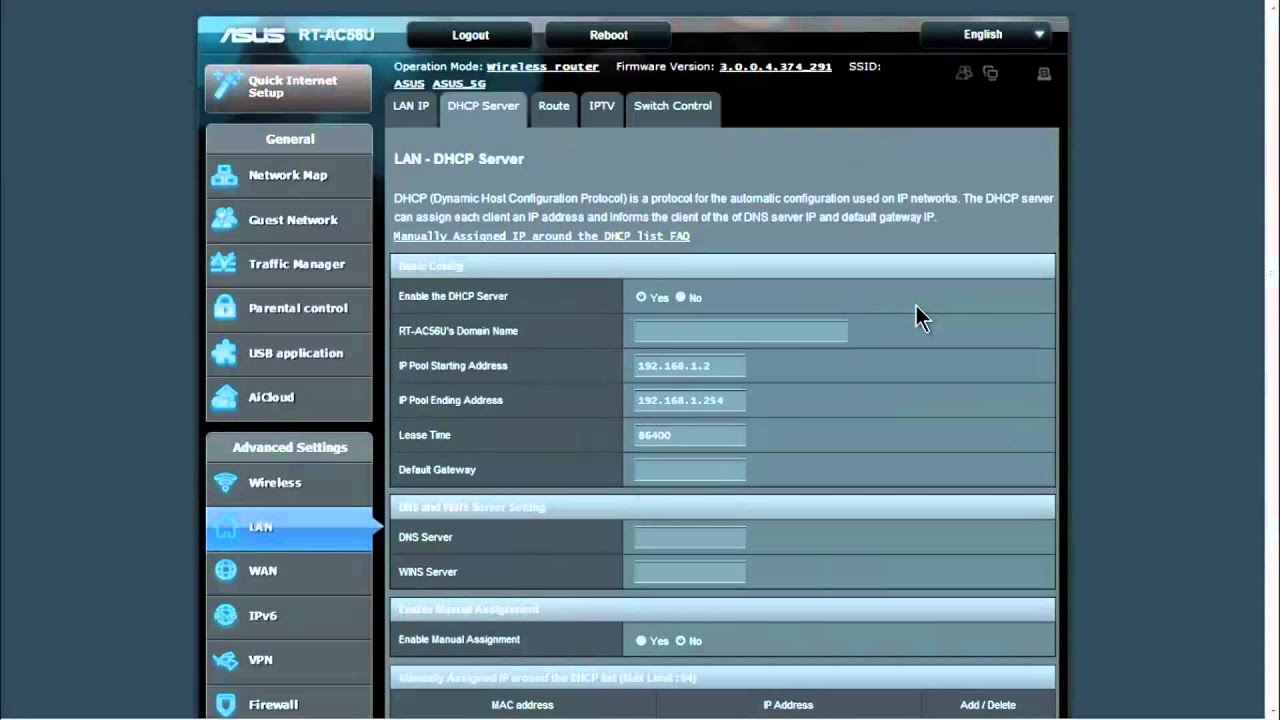Switch to the Switch Control tab
The height and width of the screenshot is (720, 1280).
point(673,108)
